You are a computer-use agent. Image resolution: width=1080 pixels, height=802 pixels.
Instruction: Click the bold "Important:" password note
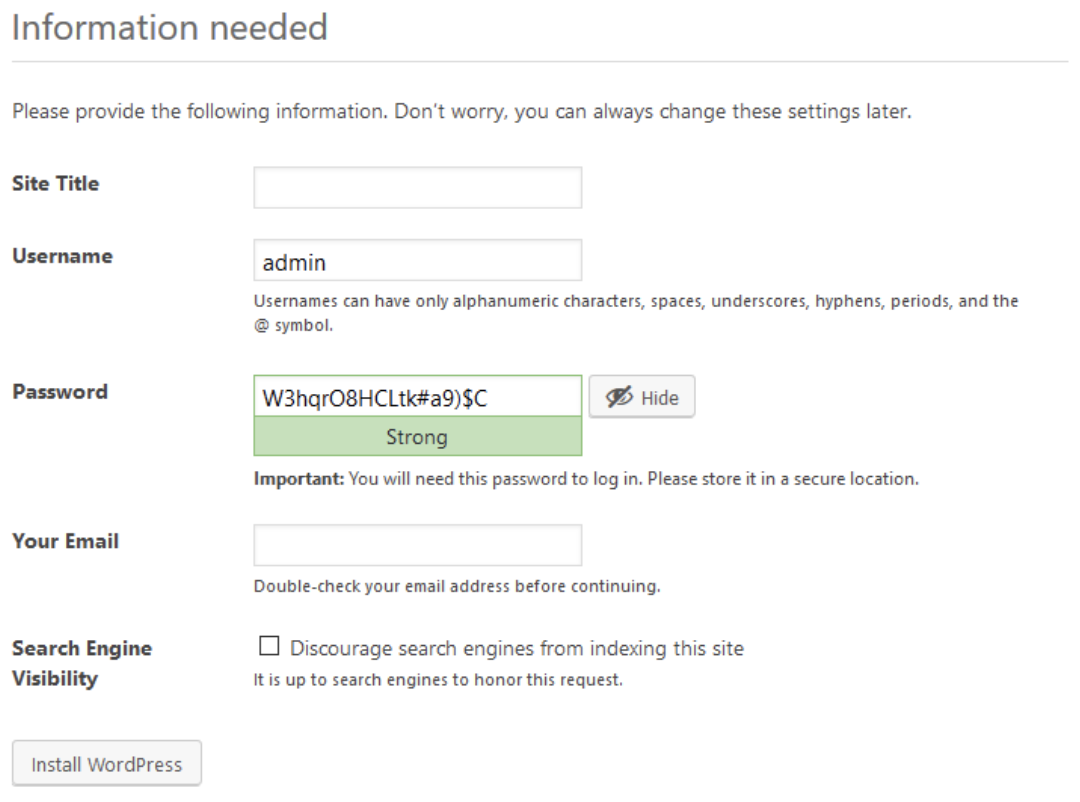tap(298, 479)
